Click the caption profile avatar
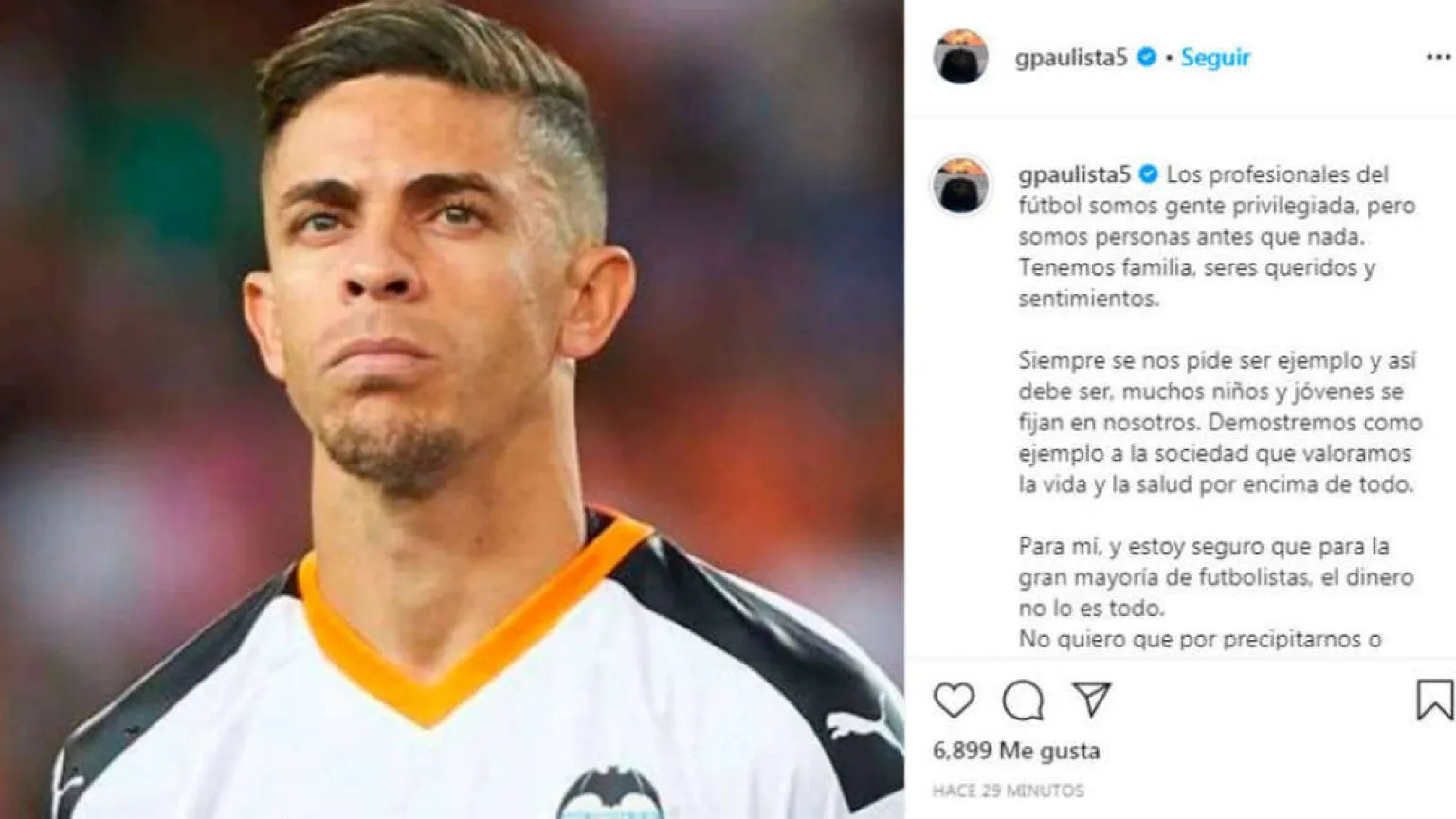Image resolution: width=1456 pixels, height=819 pixels. point(960,186)
